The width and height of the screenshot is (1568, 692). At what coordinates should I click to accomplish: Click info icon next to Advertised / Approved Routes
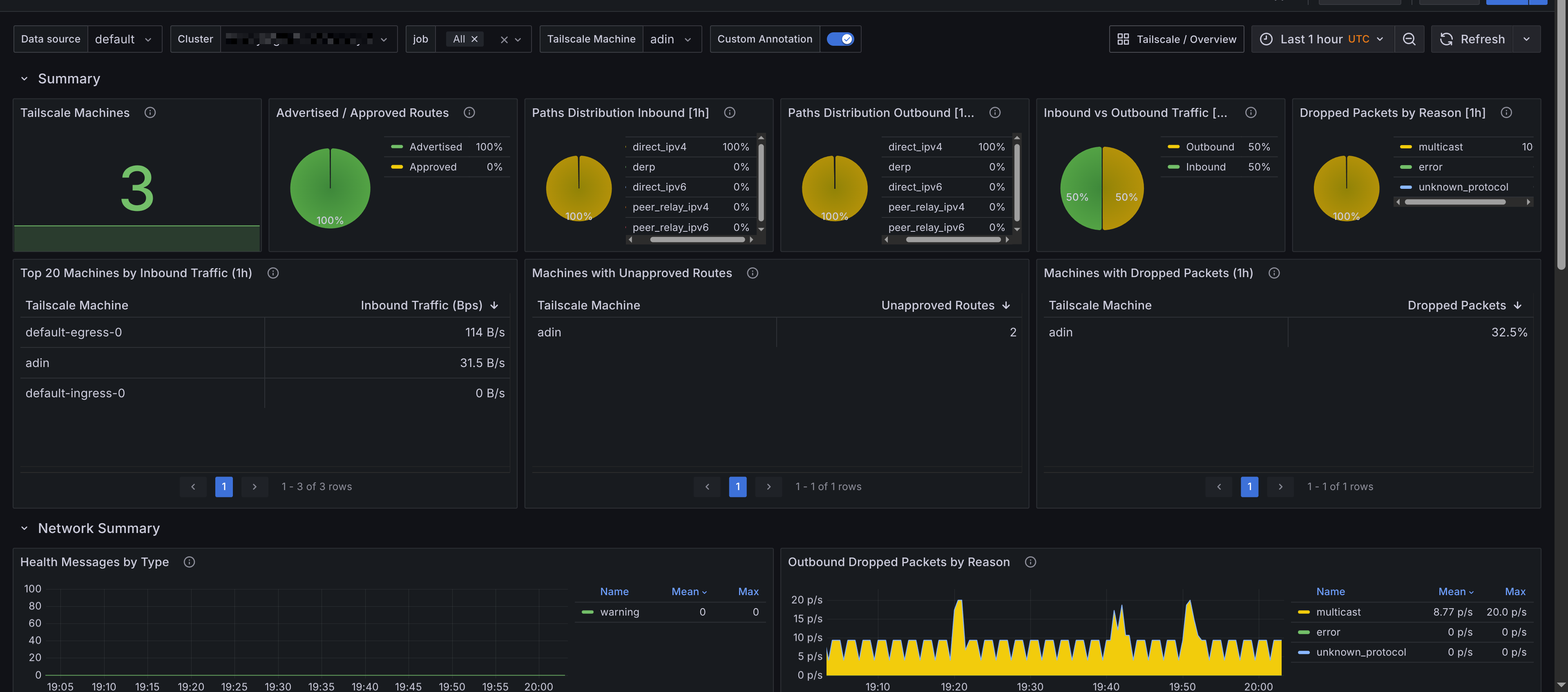469,113
